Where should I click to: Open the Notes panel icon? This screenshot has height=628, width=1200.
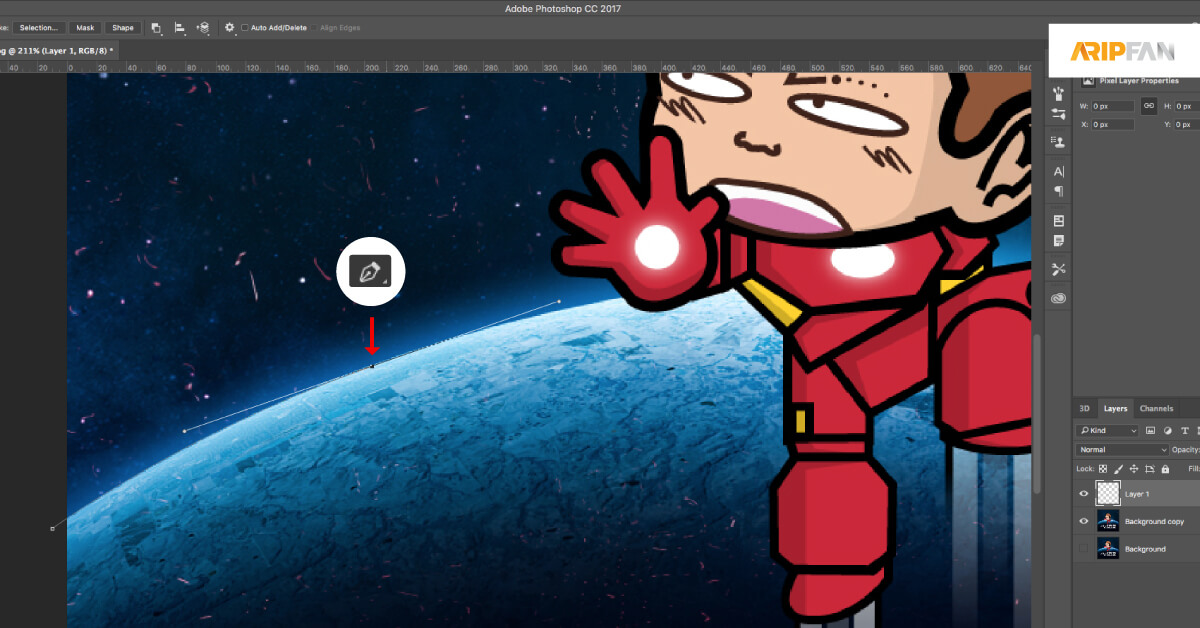[x=1059, y=241]
